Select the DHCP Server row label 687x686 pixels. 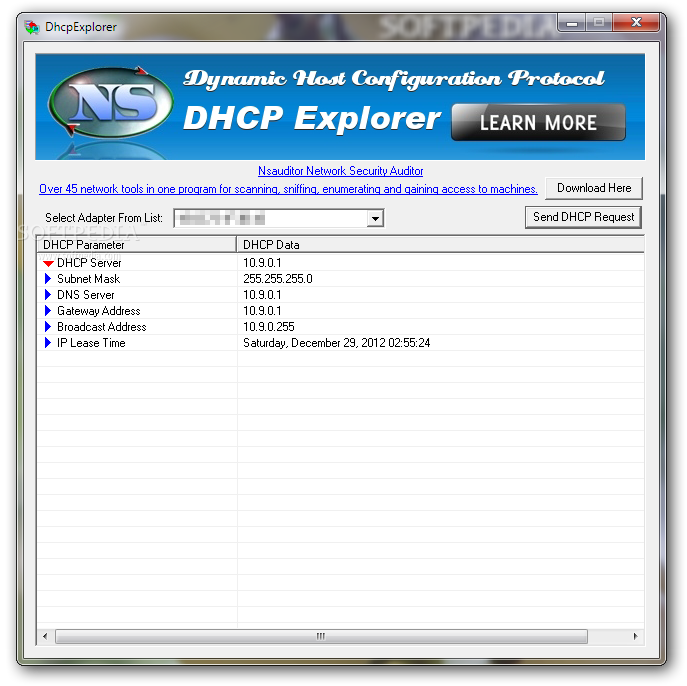89,263
